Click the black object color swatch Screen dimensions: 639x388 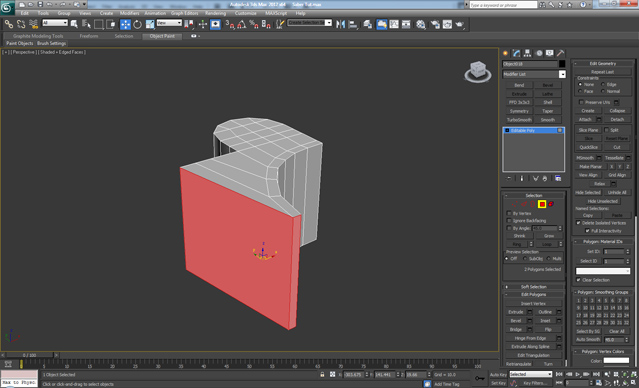pos(562,64)
